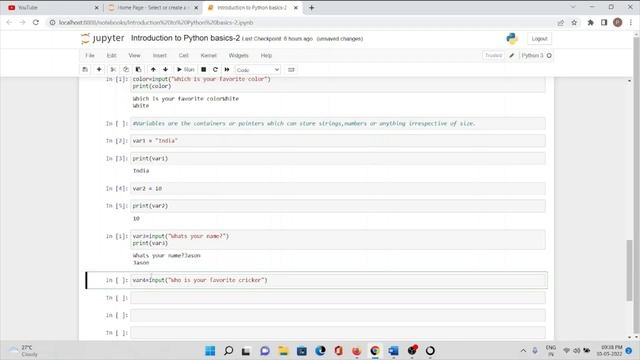Open the Edit menu
The width and height of the screenshot is (640, 360).
click(x=111, y=56)
